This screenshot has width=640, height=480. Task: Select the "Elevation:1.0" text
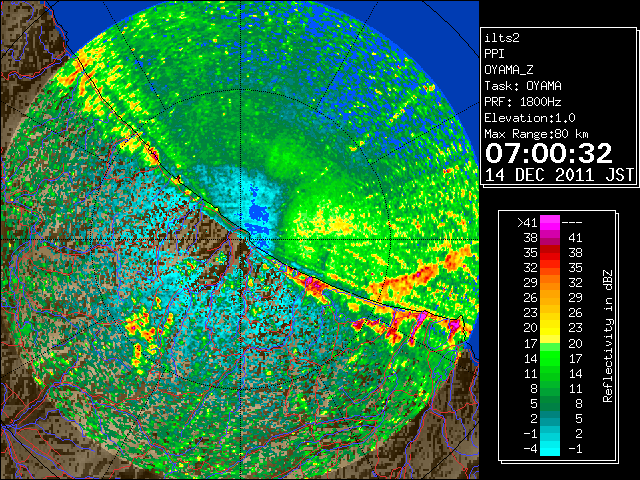530,118
